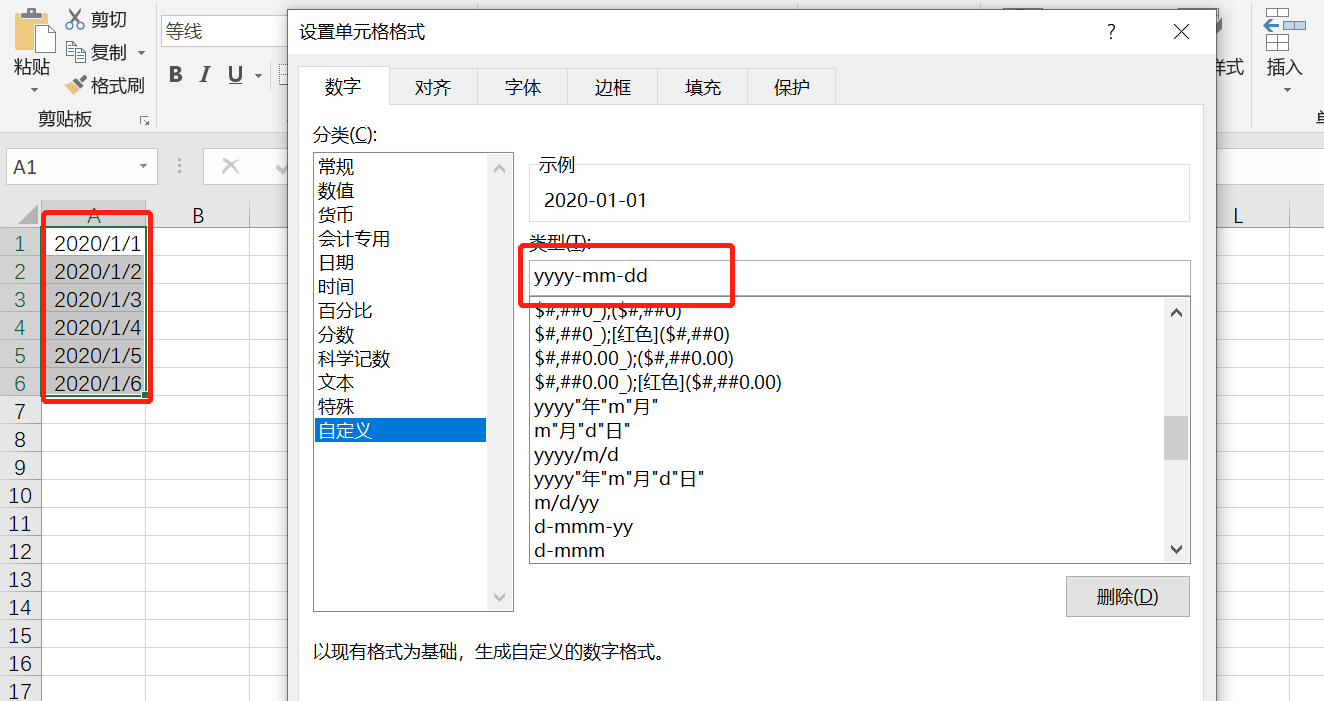
Task: Switch to the 字体 tab
Action: coord(523,88)
